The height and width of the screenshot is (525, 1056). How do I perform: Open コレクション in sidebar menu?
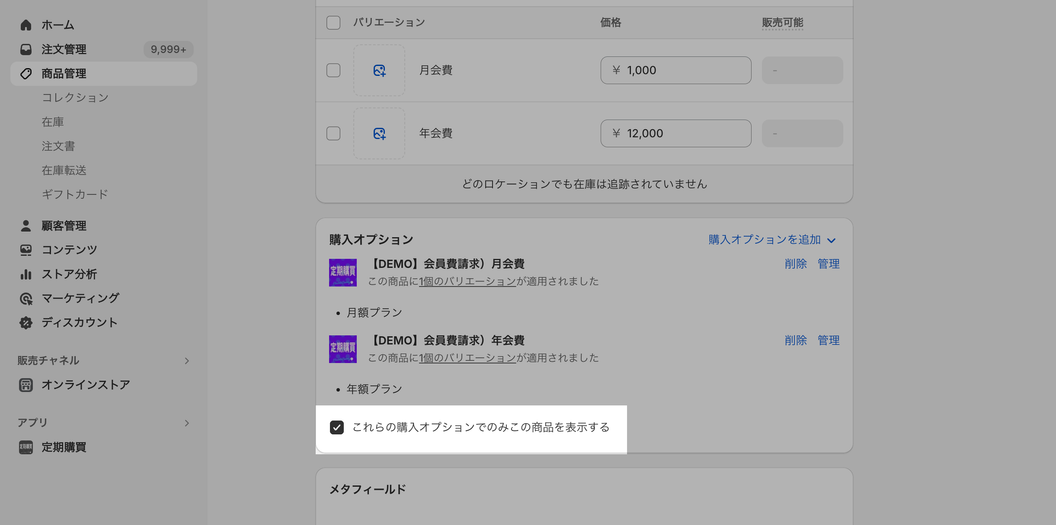pyautogui.click(x=75, y=98)
